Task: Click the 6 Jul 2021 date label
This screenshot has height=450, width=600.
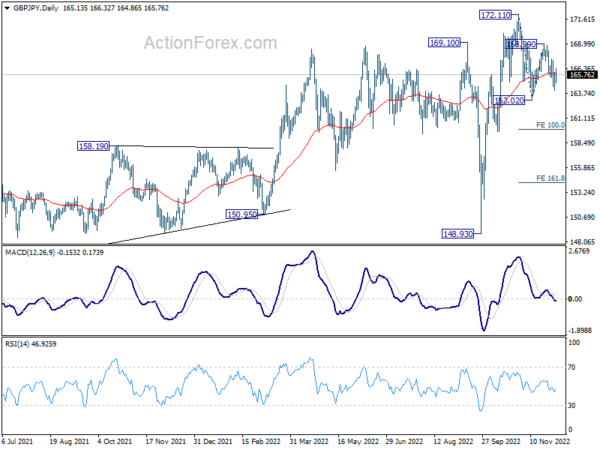Action: [x=17, y=441]
